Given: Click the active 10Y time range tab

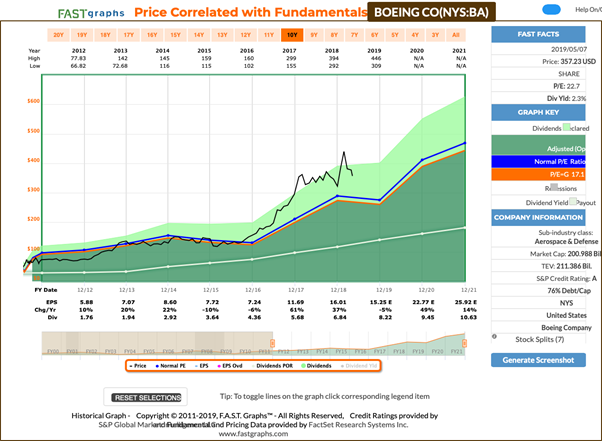Looking at the screenshot, I should pyautogui.click(x=292, y=35).
